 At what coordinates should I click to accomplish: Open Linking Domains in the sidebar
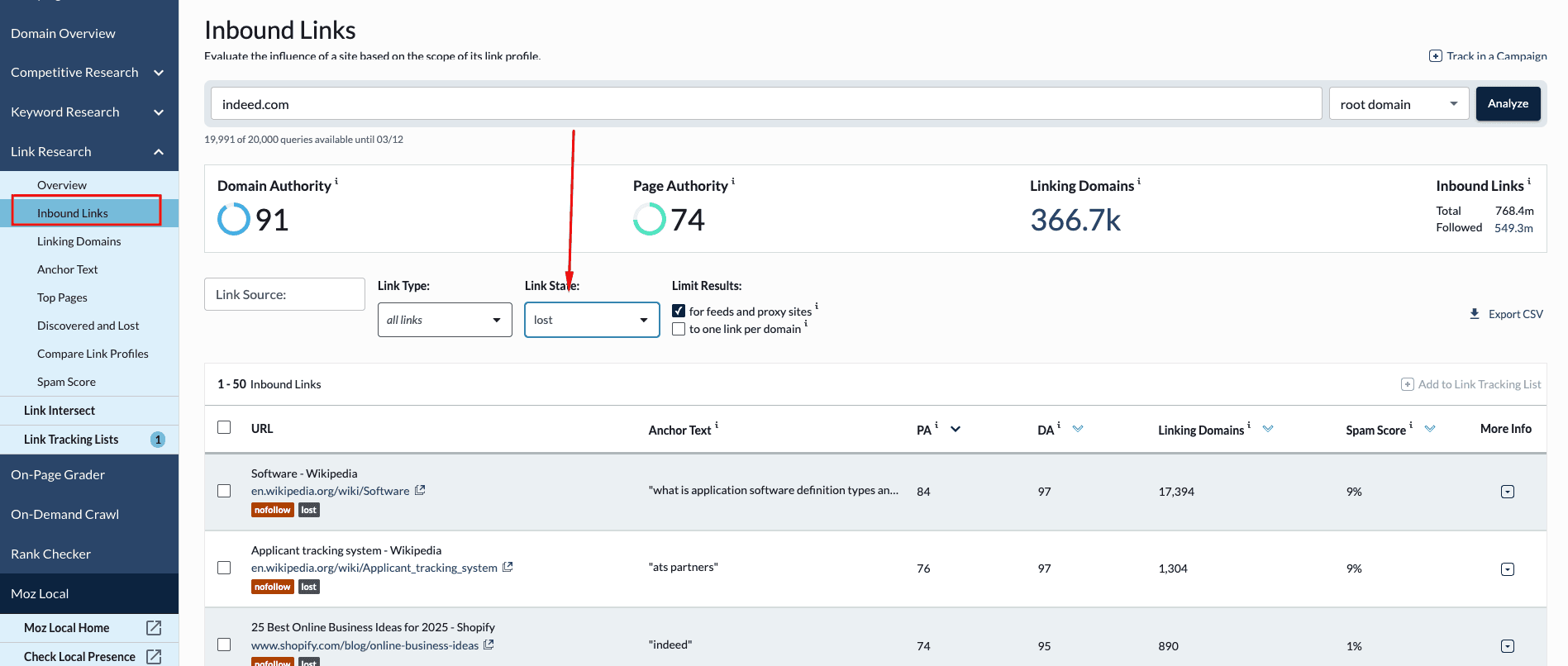coord(79,241)
